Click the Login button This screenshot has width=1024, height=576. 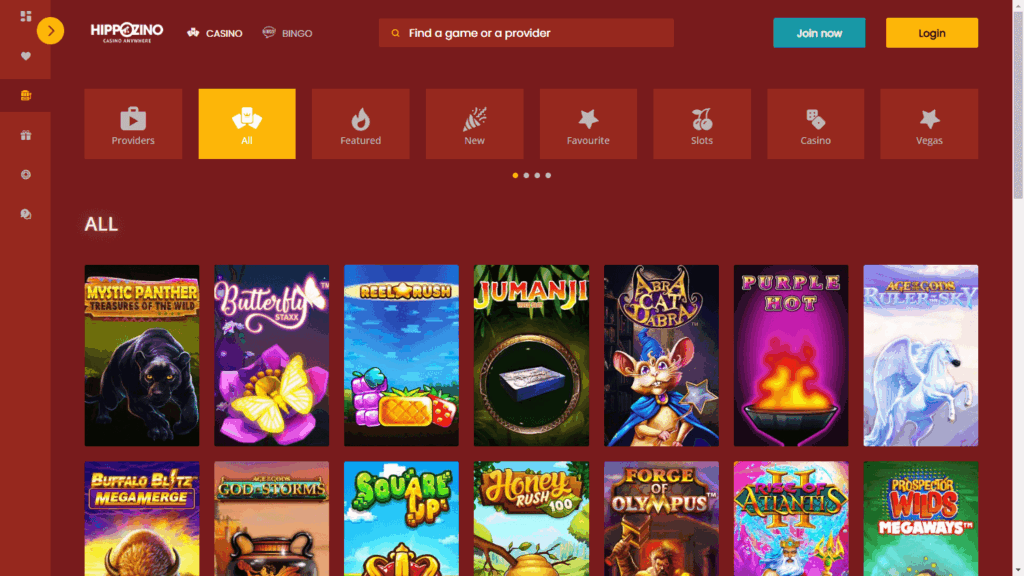pyautogui.click(x=932, y=33)
